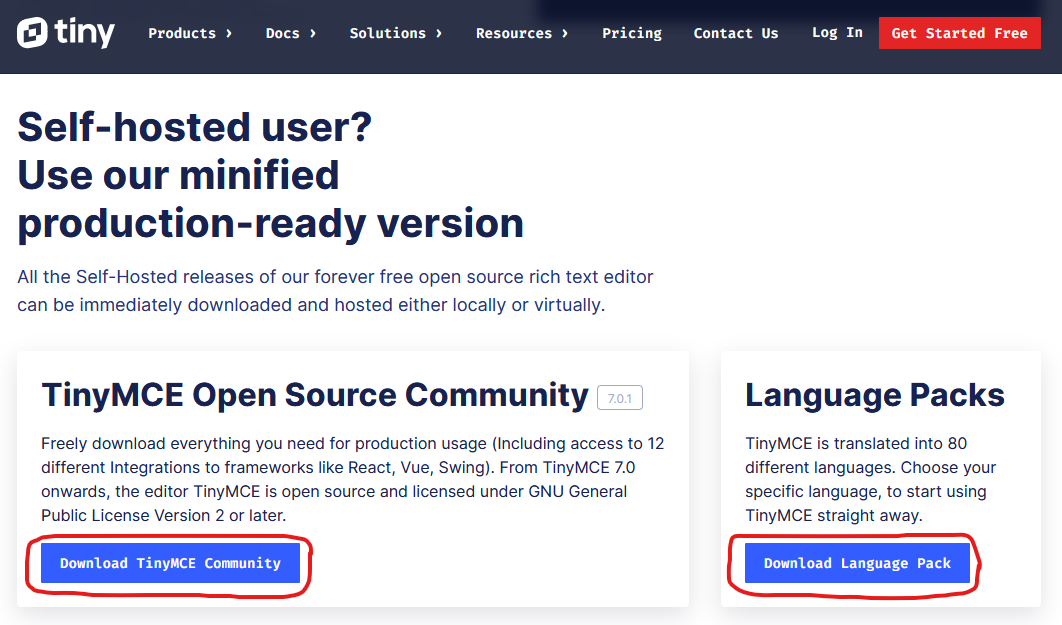Click the 7.0.1 version badge

[x=620, y=398]
